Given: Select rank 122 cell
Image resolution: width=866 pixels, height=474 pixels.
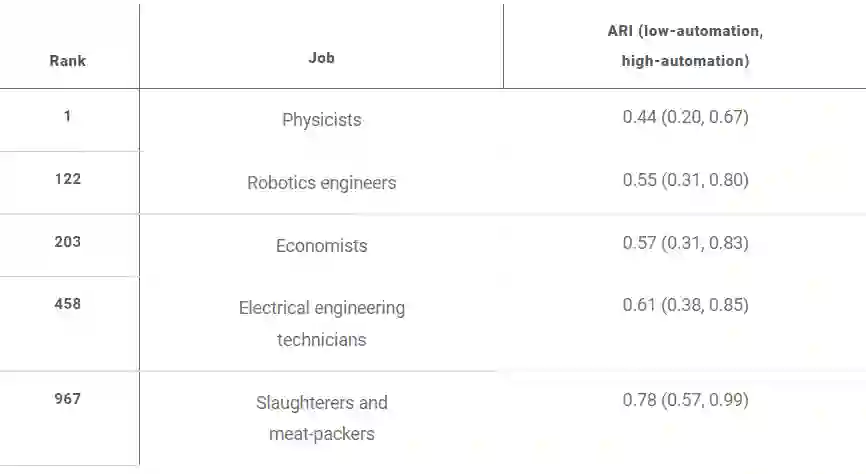Looking at the screenshot, I should point(68,179).
